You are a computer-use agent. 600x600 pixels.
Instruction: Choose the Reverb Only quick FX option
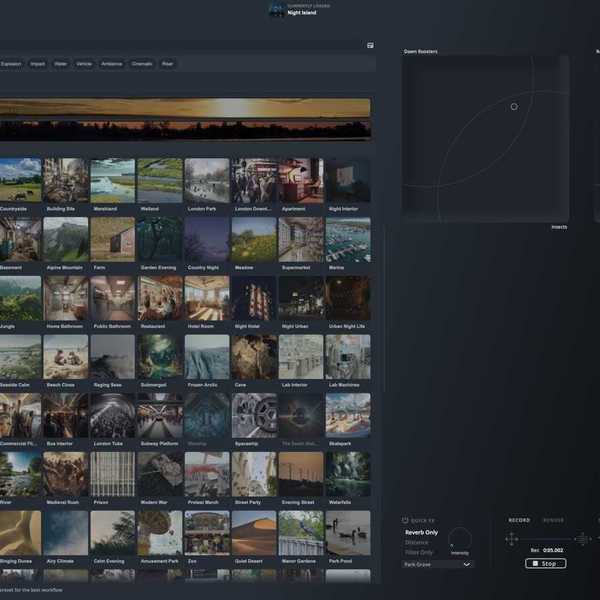point(421,532)
